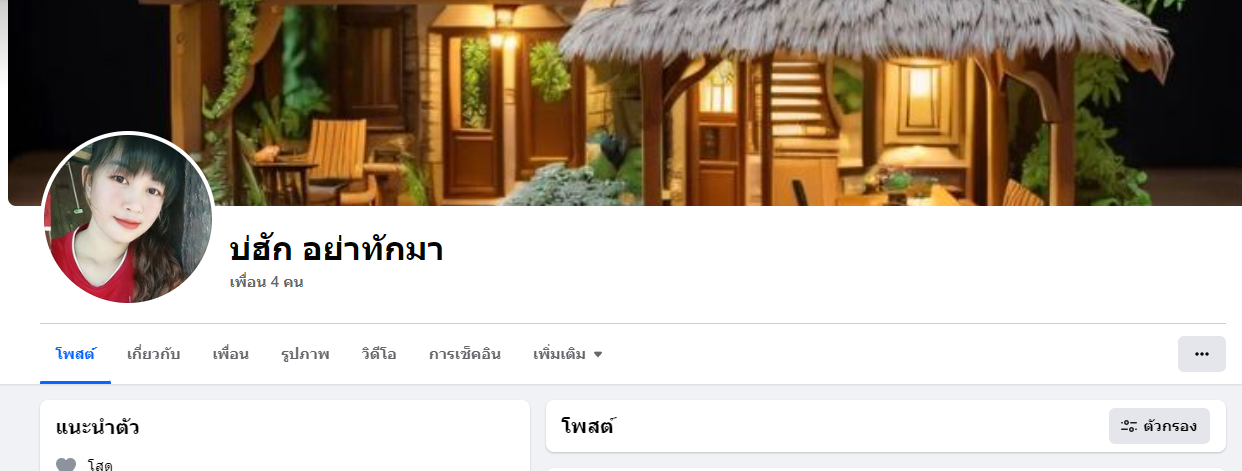Go to the เพื่อน tab
Image resolution: width=1242 pixels, height=471 pixels.
[x=231, y=354]
